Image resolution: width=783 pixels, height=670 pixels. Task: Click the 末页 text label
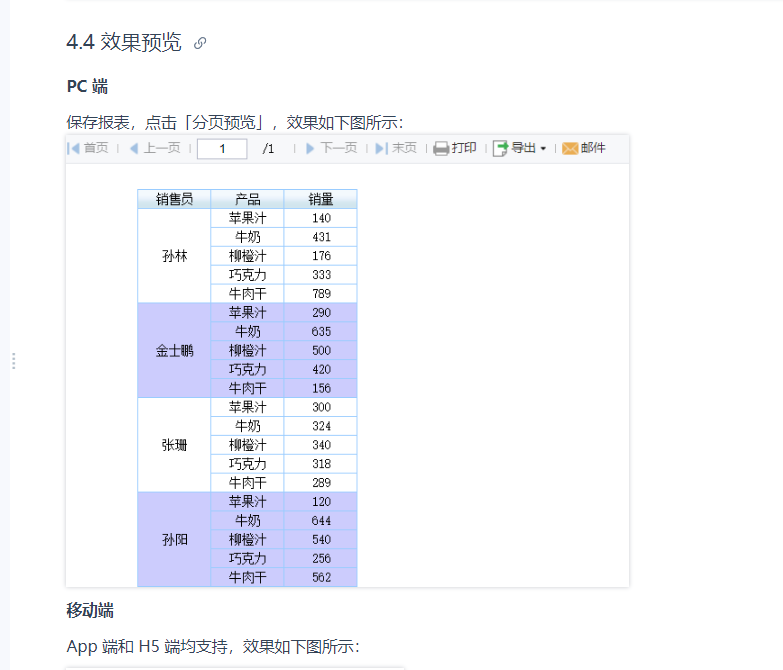coord(404,148)
